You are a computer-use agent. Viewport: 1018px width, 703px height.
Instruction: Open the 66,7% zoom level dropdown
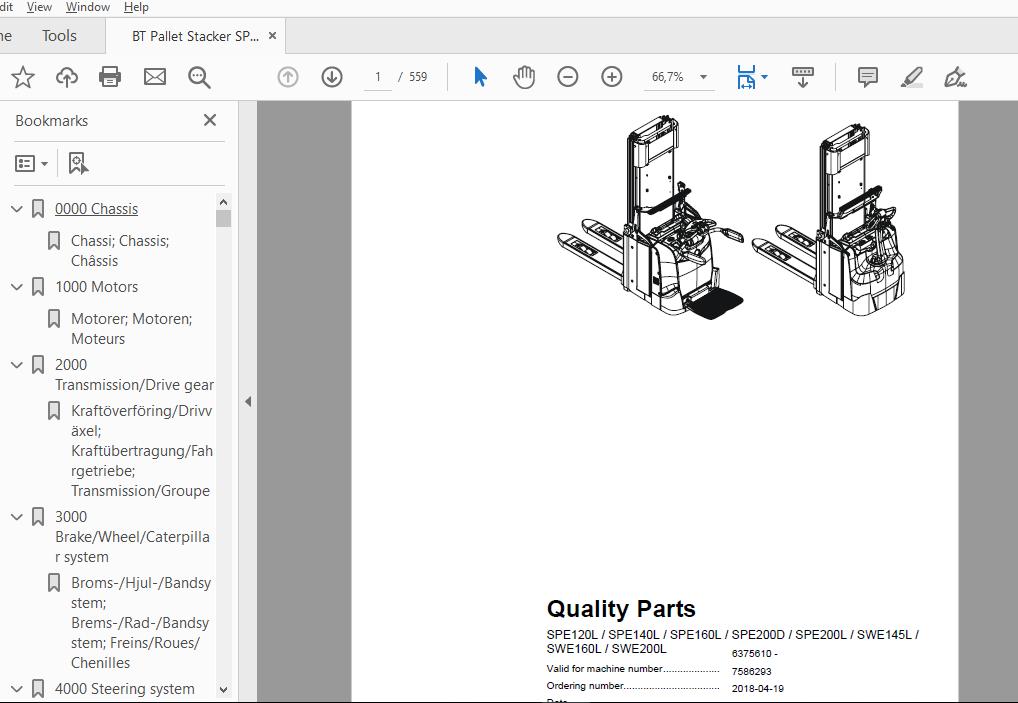point(703,77)
